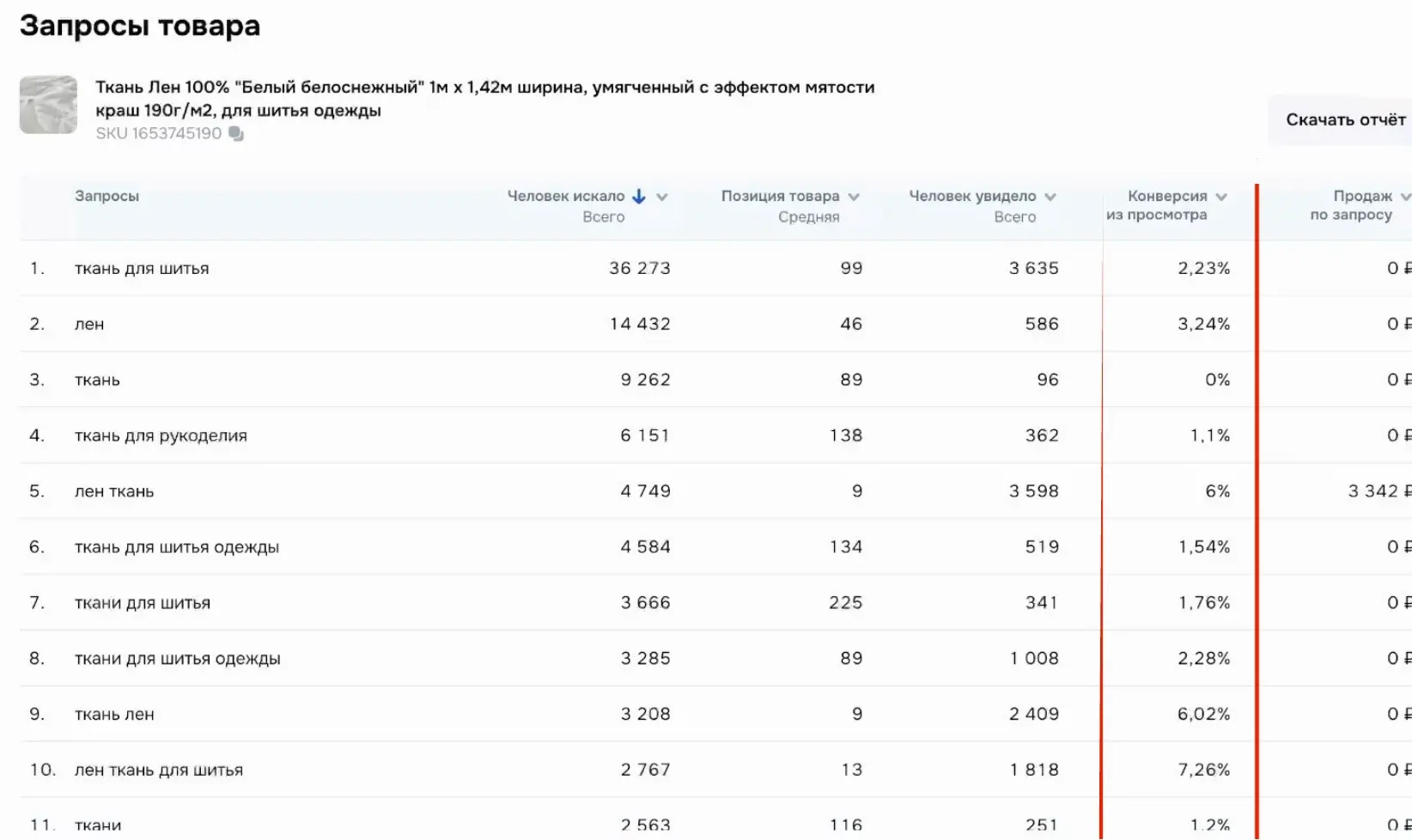The image size is (1412, 840).
Task: Click the product thumbnail image
Action: click(x=48, y=105)
